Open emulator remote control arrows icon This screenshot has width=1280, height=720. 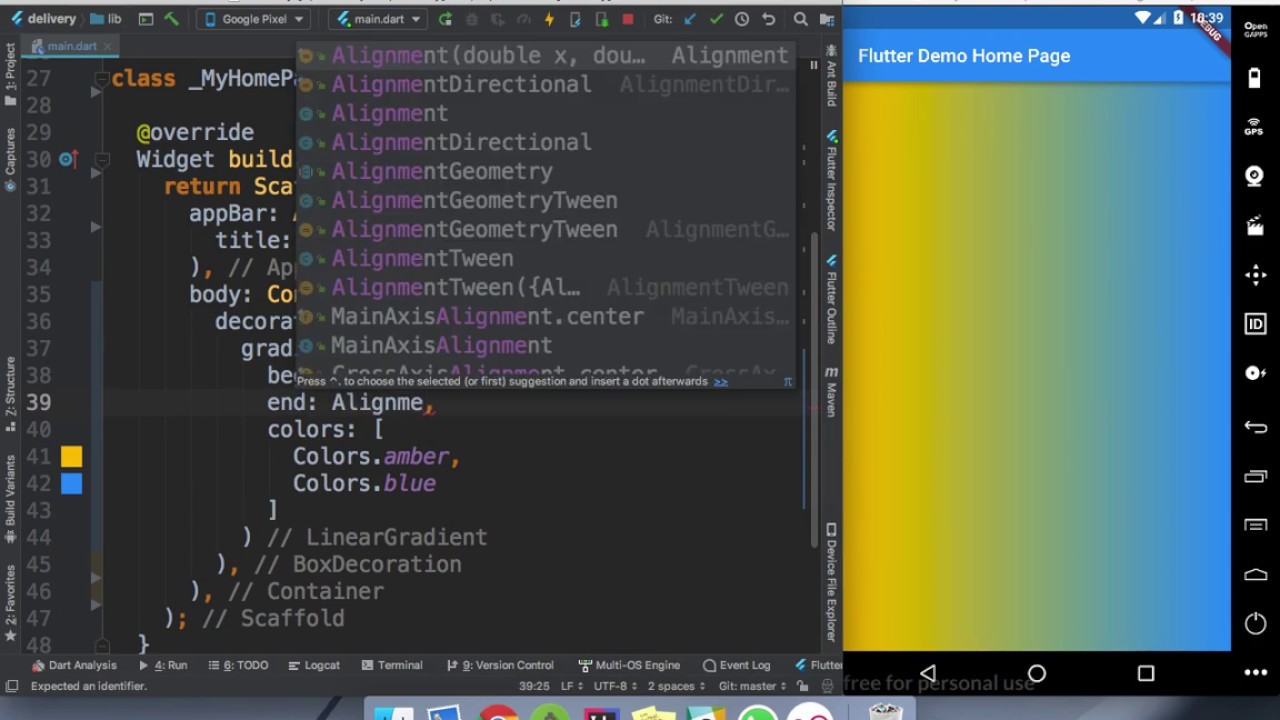[x=1255, y=275]
